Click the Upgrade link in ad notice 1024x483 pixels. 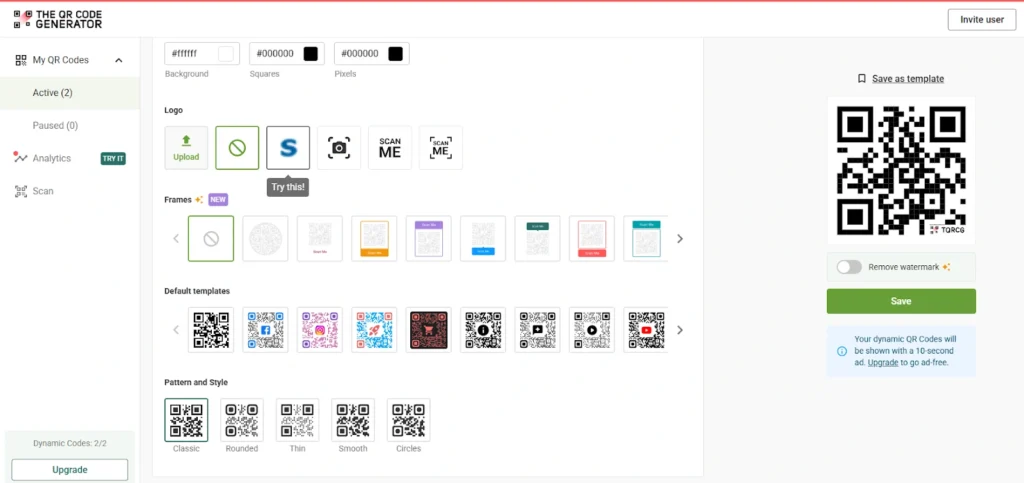coord(883,362)
